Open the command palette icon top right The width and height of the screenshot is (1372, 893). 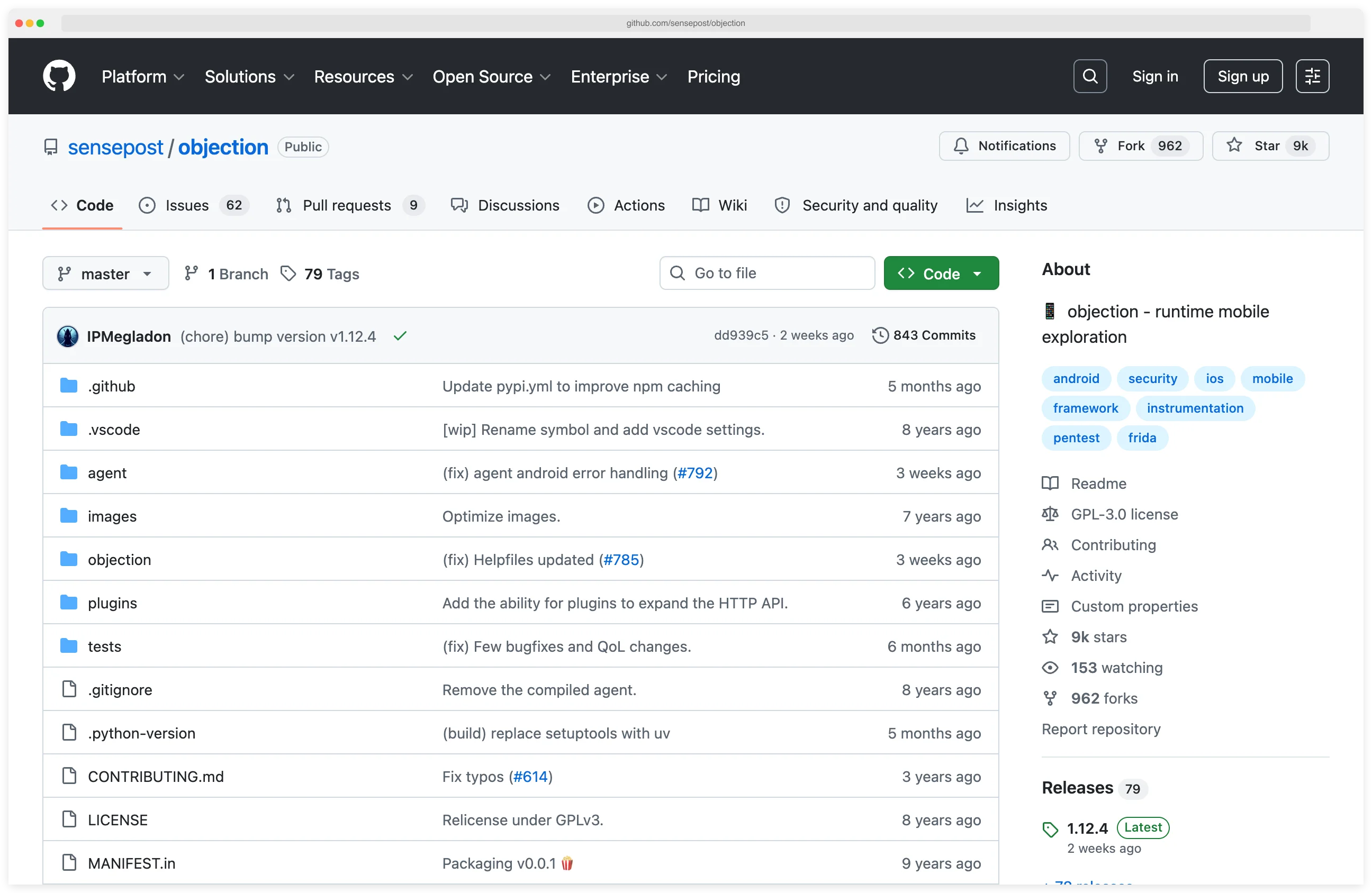tap(1312, 76)
